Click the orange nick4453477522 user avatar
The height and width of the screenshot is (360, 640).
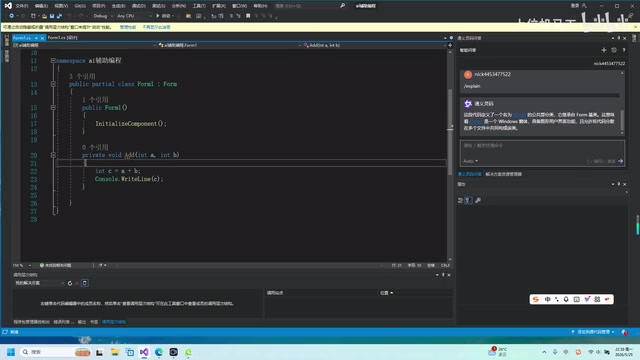click(x=468, y=74)
